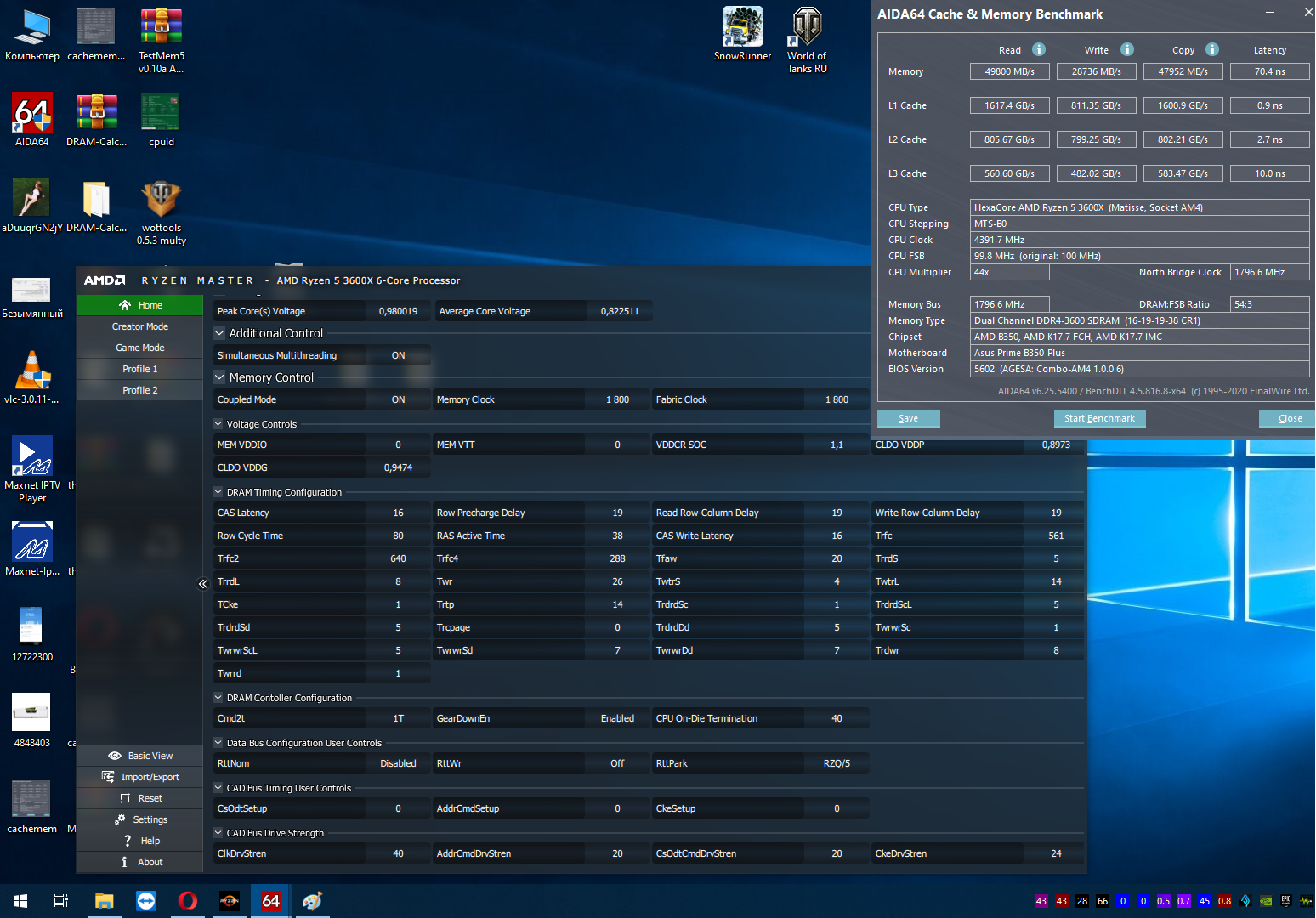Open Paint from the taskbar
The width and height of the screenshot is (1316, 918).
pos(313,901)
